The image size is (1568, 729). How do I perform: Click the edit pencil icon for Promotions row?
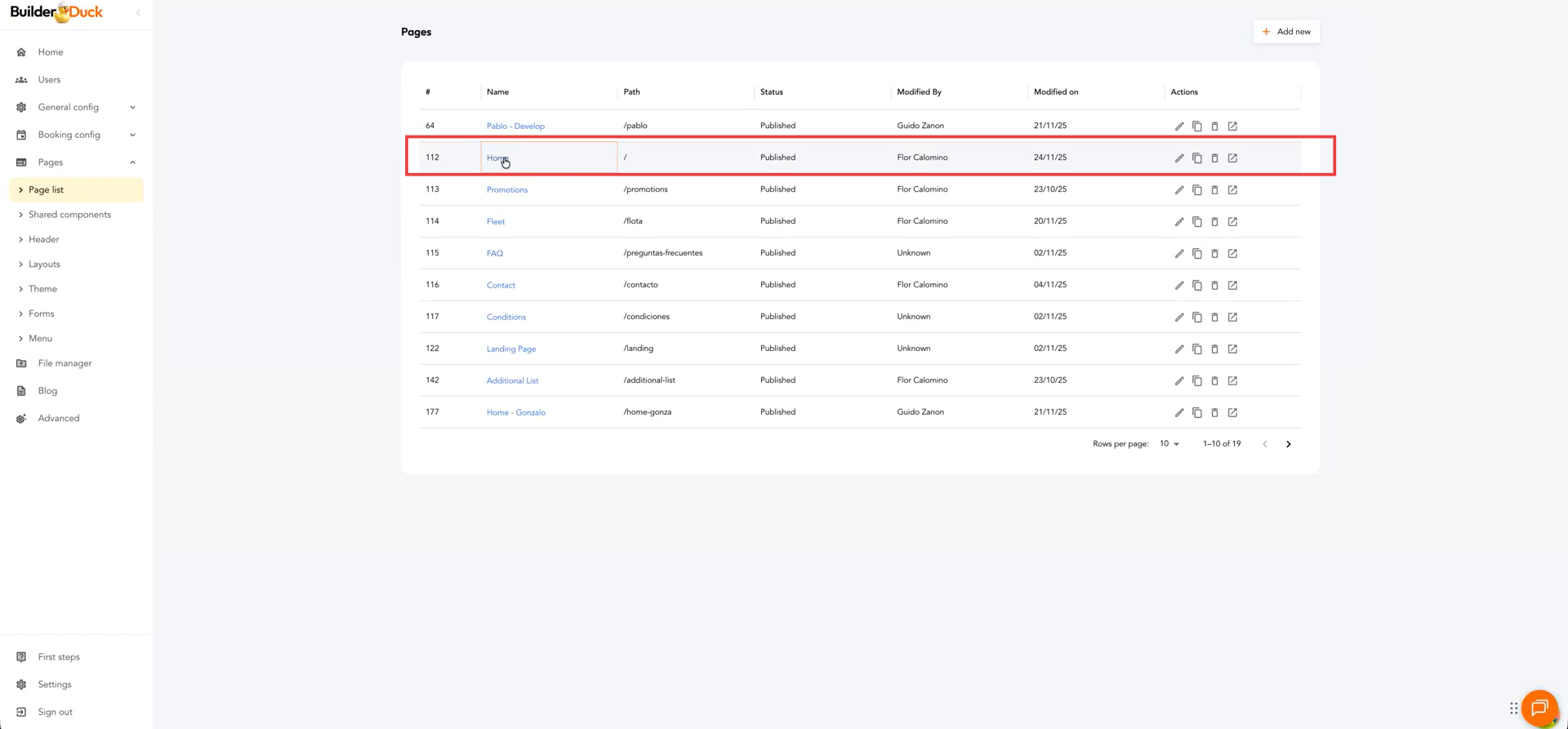click(1178, 190)
